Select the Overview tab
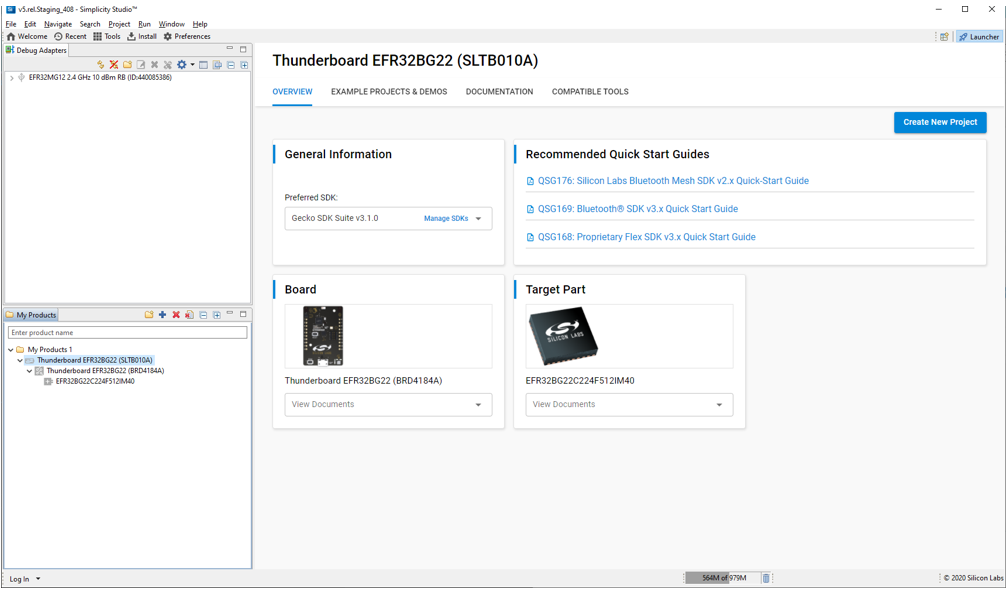The height and width of the screenshot is (589, 1008). click(292, 92)
